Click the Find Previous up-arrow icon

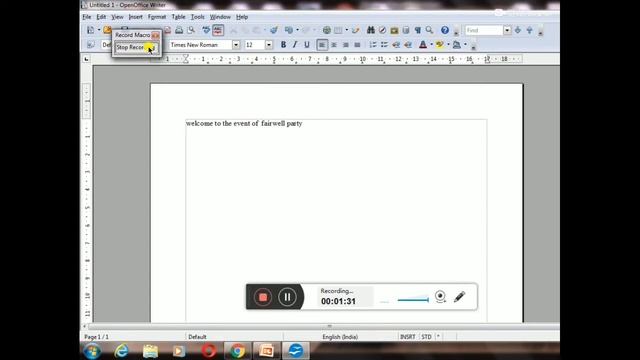(529, 30)
